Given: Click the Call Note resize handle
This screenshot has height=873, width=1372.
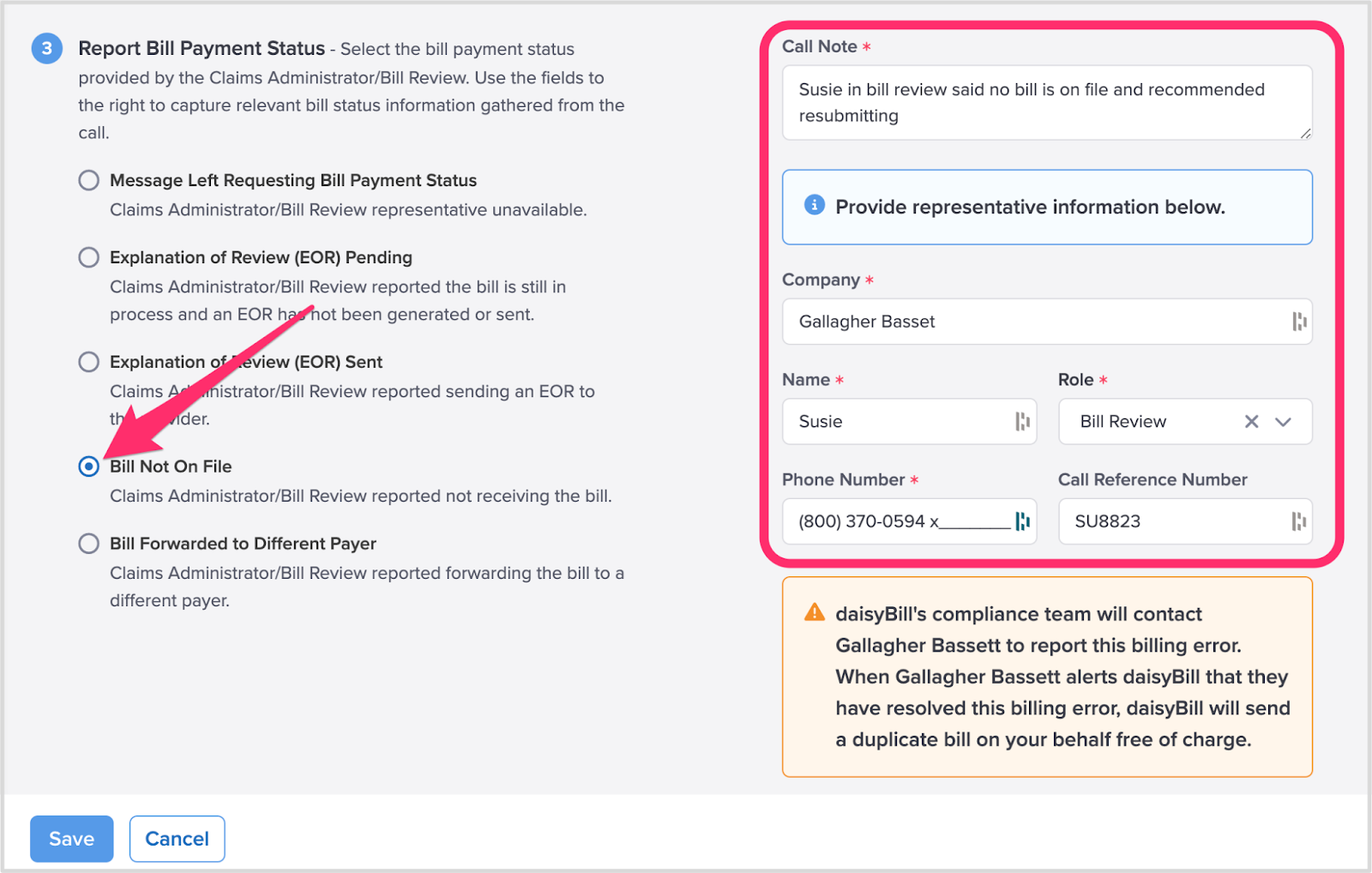Looking at the screenshot, I should click(1305, 133).
